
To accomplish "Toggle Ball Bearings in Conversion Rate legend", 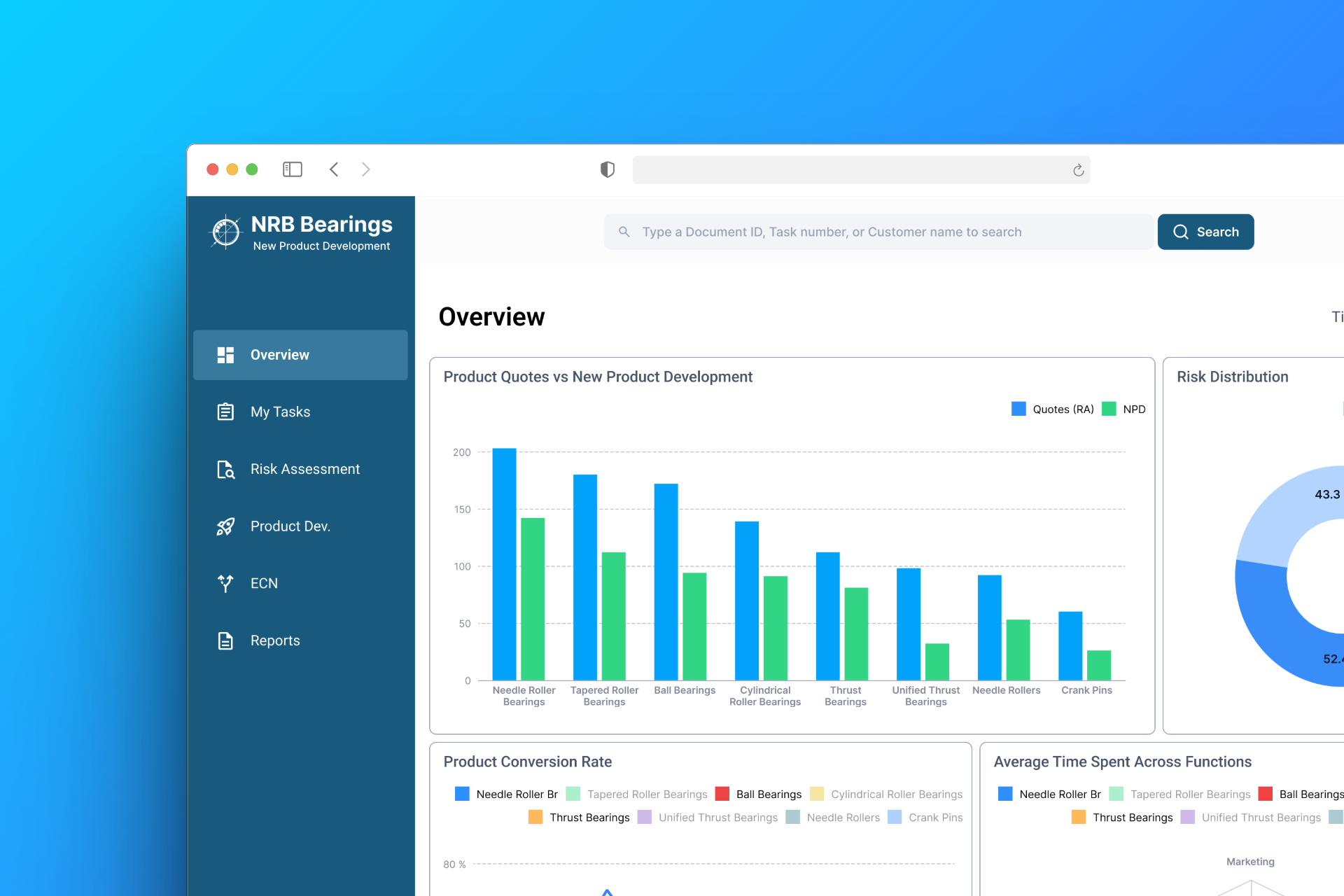I will [x=758, y=794].
